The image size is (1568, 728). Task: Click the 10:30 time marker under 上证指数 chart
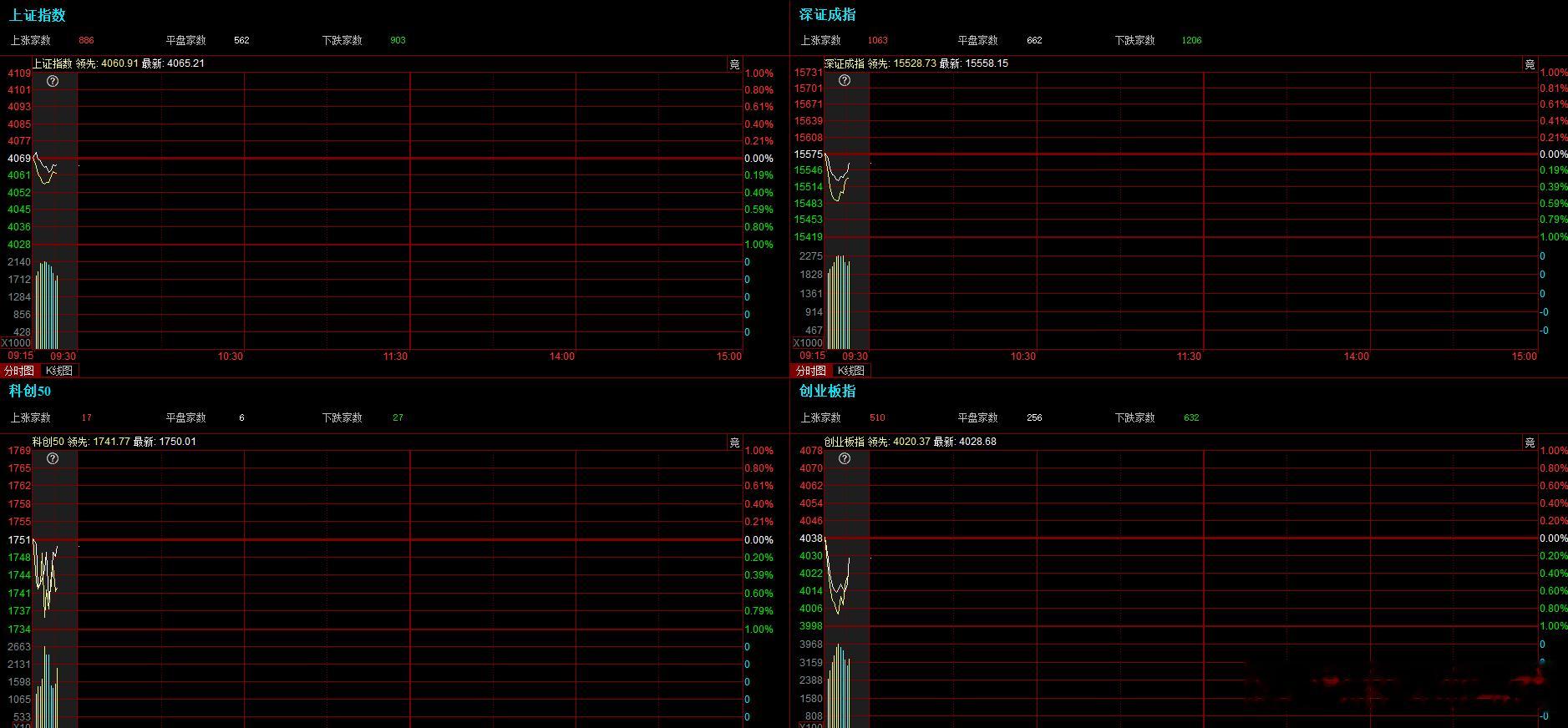(231, 356)
